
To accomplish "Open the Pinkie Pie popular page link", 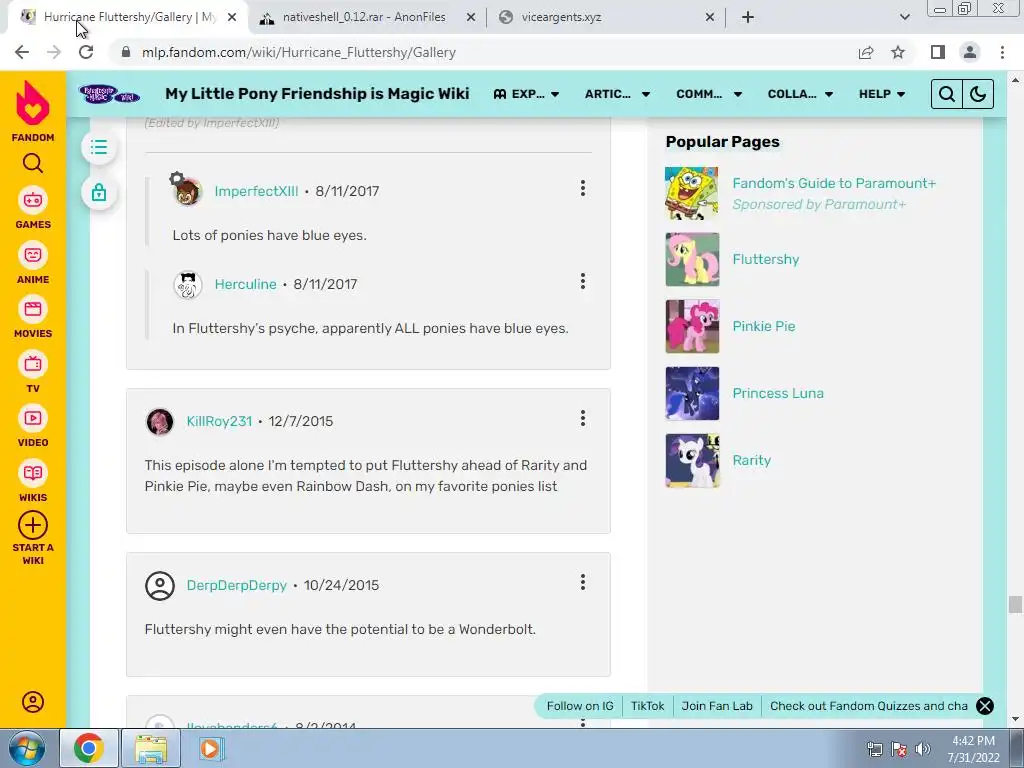I will click(763, 327).
